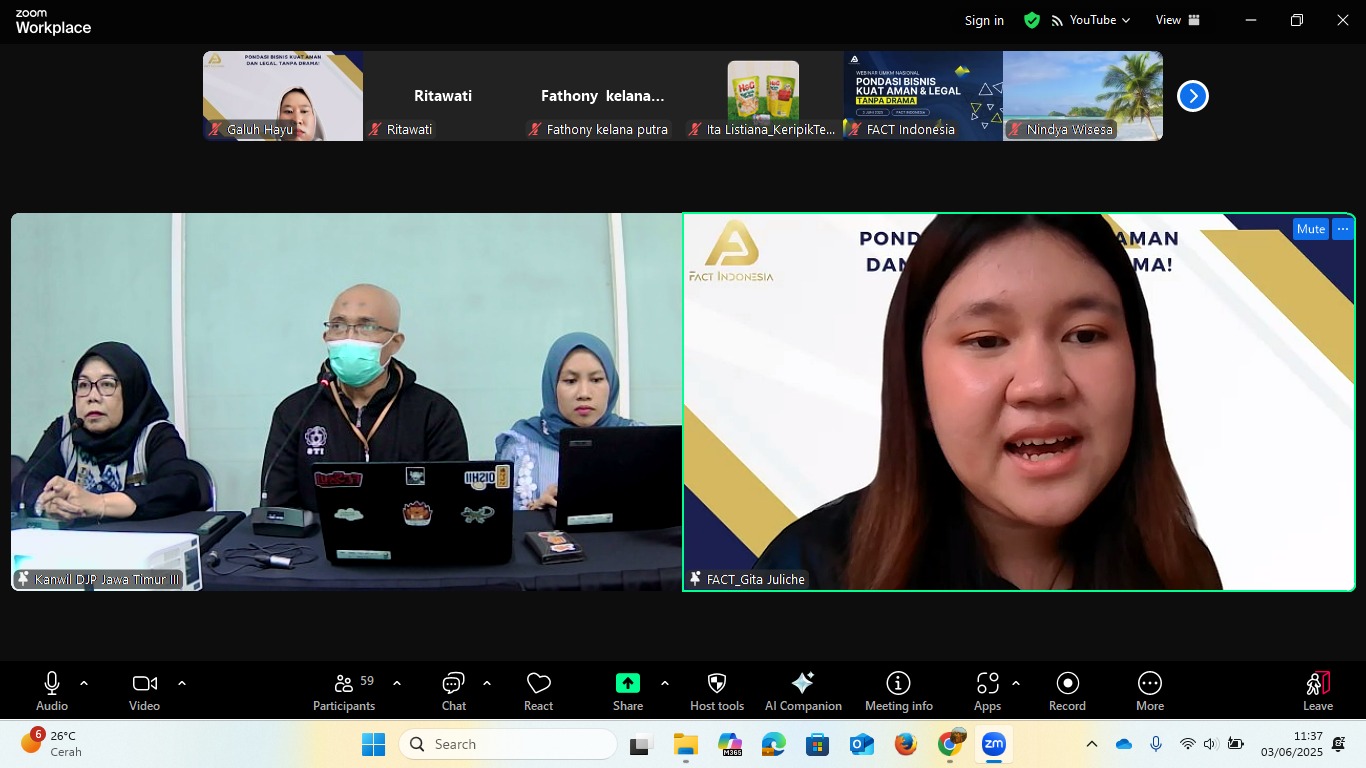
Task: Open the Apps menu
Action: [987, 690]
